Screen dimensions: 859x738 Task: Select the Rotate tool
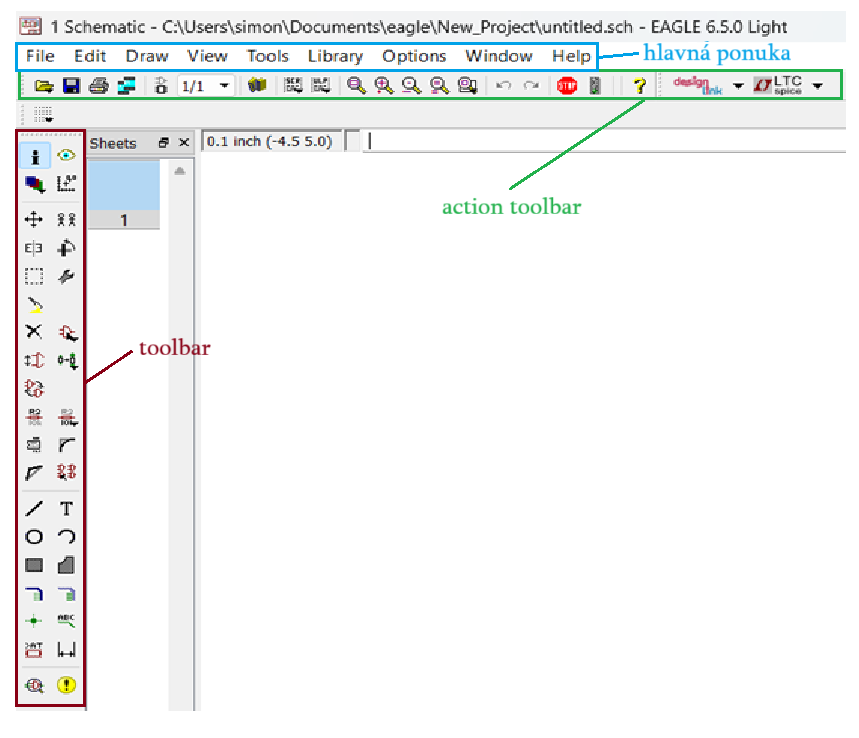(x=66, y=248)
